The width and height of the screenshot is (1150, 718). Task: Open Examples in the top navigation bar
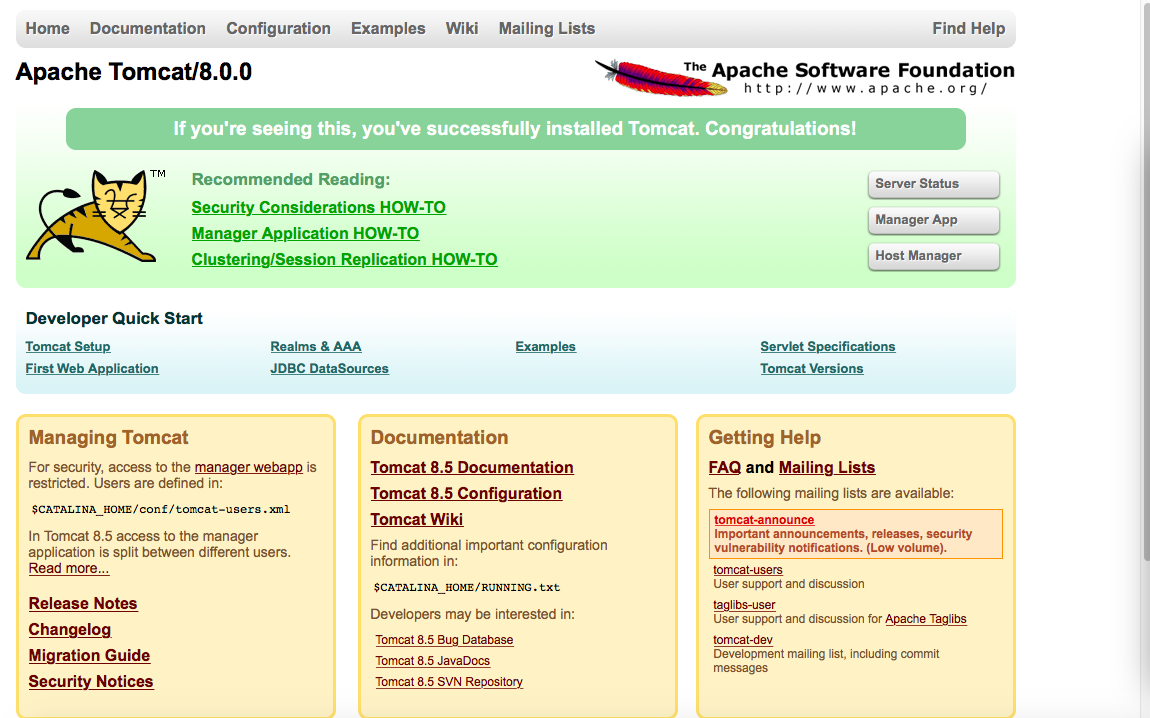pyautogui.click(x=388, y=29)
